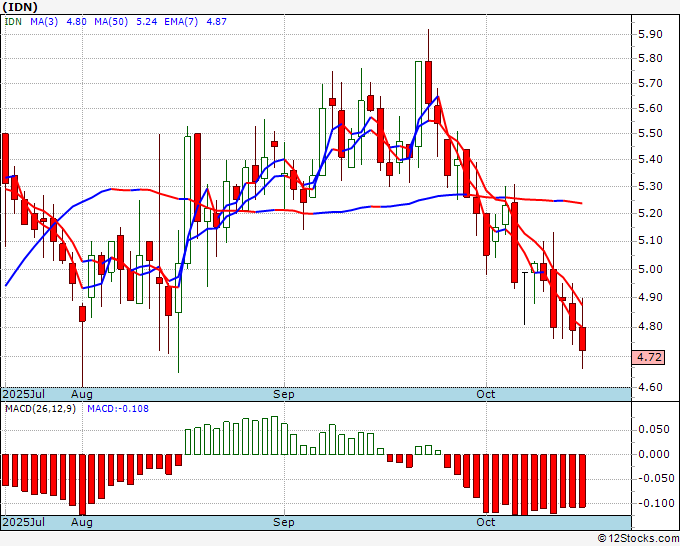The image size is (680, 546).
Task: Click Aug on the price chart date axis
Action: (82, 394)
